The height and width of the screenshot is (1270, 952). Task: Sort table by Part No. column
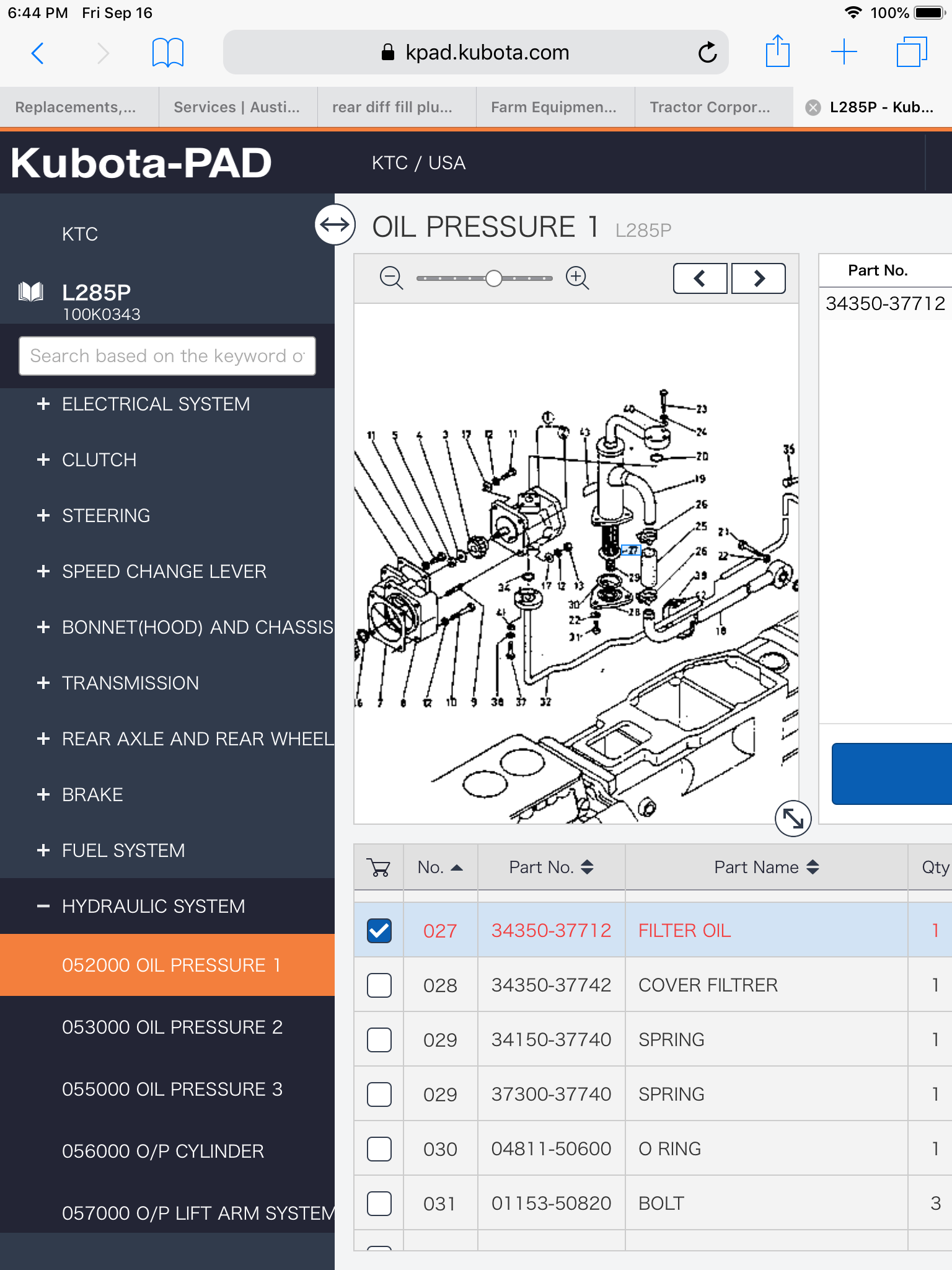[552, 867]
